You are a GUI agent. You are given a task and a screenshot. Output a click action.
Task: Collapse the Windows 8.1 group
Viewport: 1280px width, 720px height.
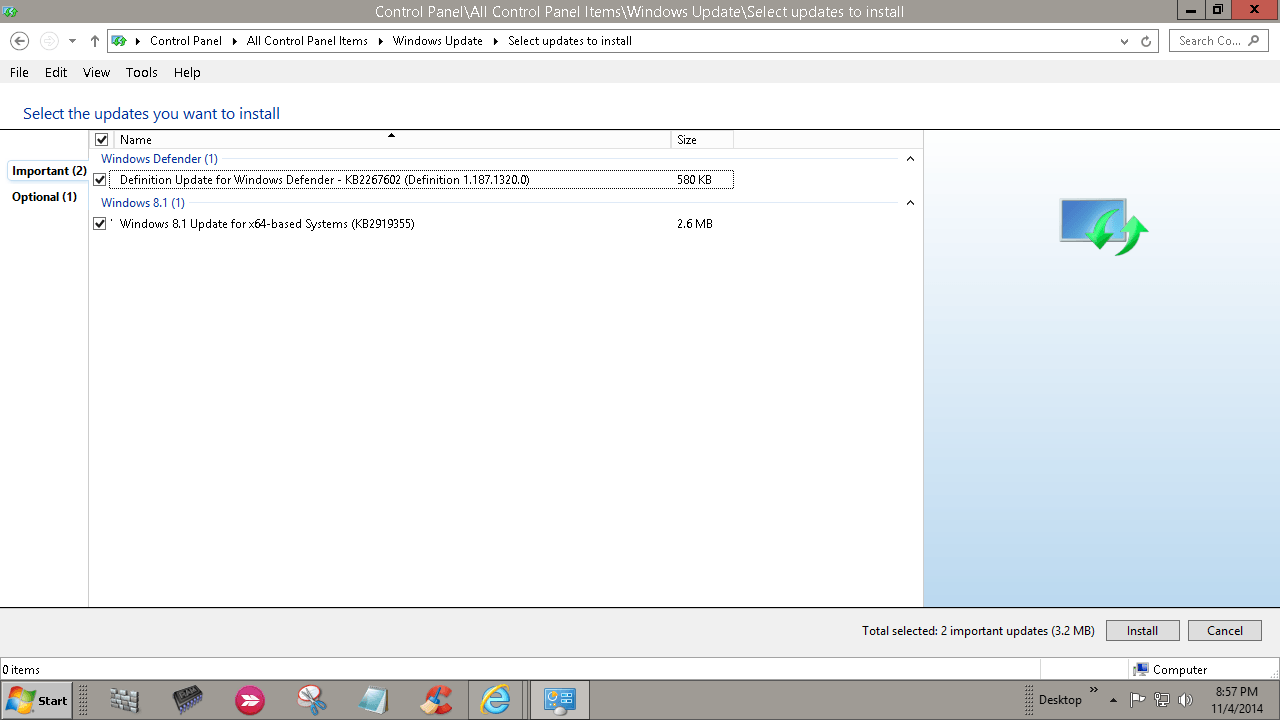(x=910, y=203)
